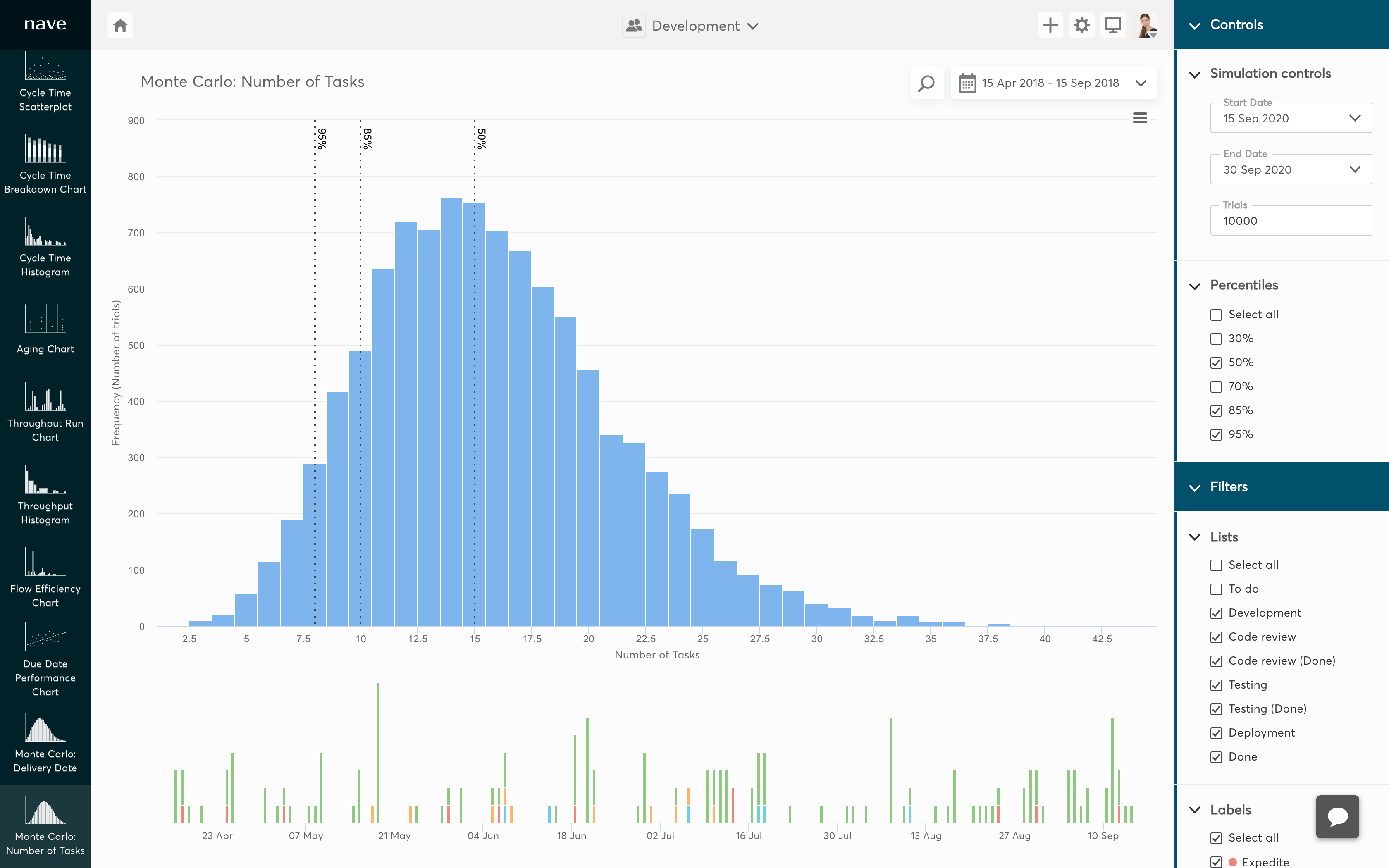
Task: Switch to Throughput Histogram chart
Action: tap(45, 494)
